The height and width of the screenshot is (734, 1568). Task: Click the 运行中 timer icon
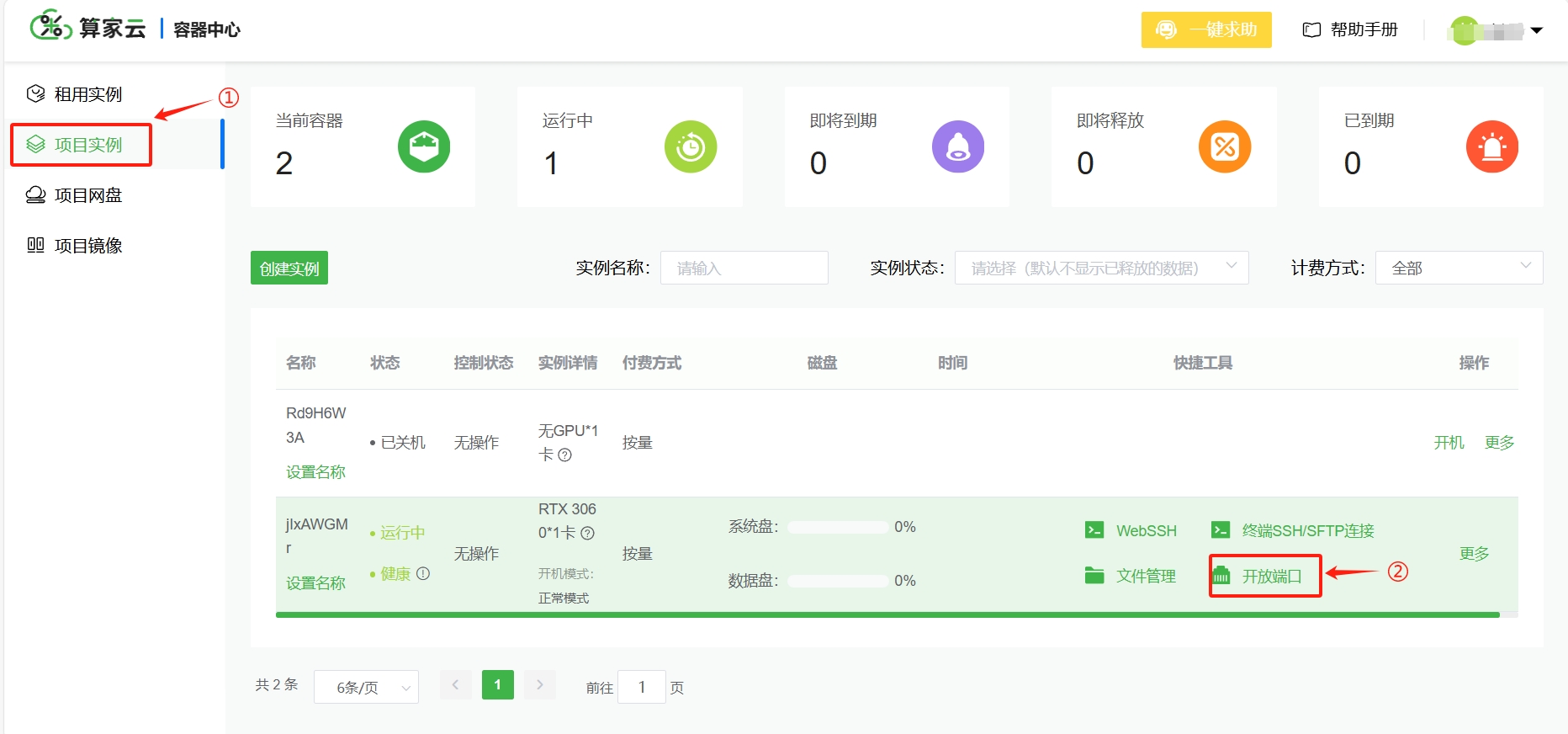tap(691, 146)
